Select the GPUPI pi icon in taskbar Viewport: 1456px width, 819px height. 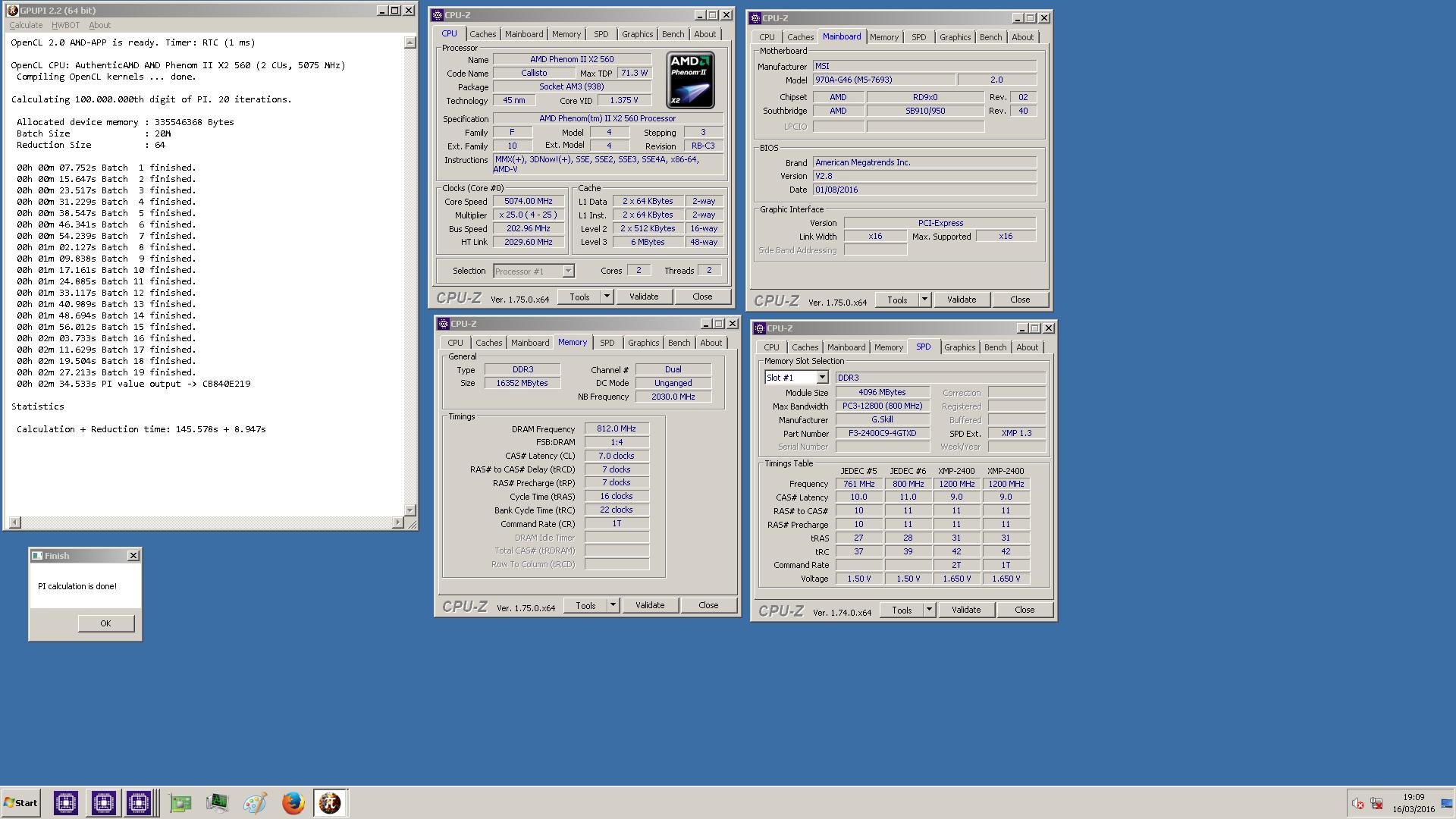click(x=330, y=803)
